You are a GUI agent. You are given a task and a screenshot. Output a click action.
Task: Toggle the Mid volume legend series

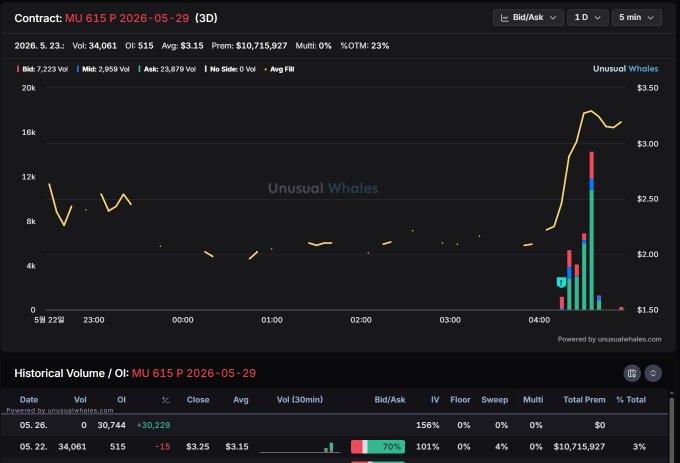[103, 69]
